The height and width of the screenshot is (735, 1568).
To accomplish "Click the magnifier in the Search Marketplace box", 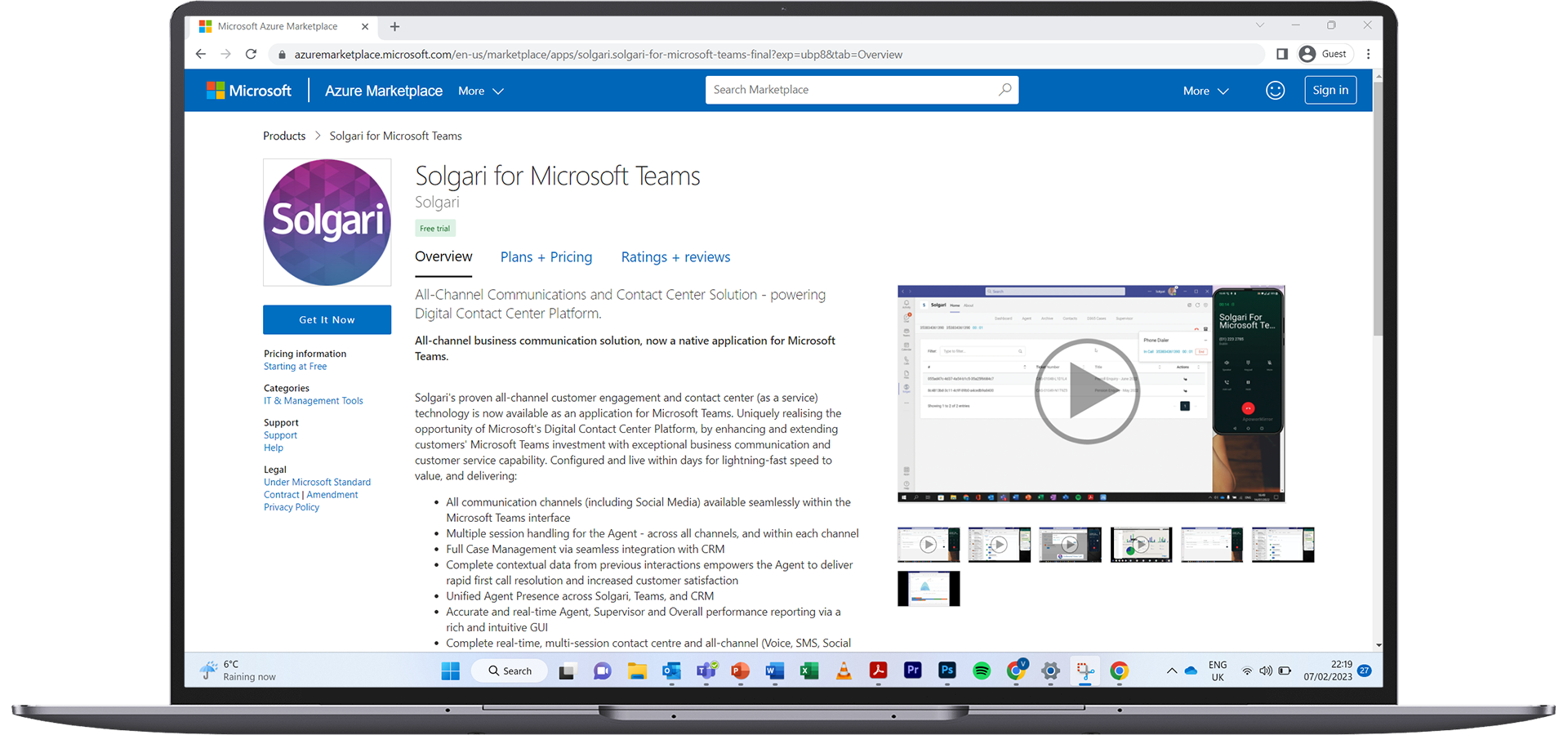I will (1004, 90).
